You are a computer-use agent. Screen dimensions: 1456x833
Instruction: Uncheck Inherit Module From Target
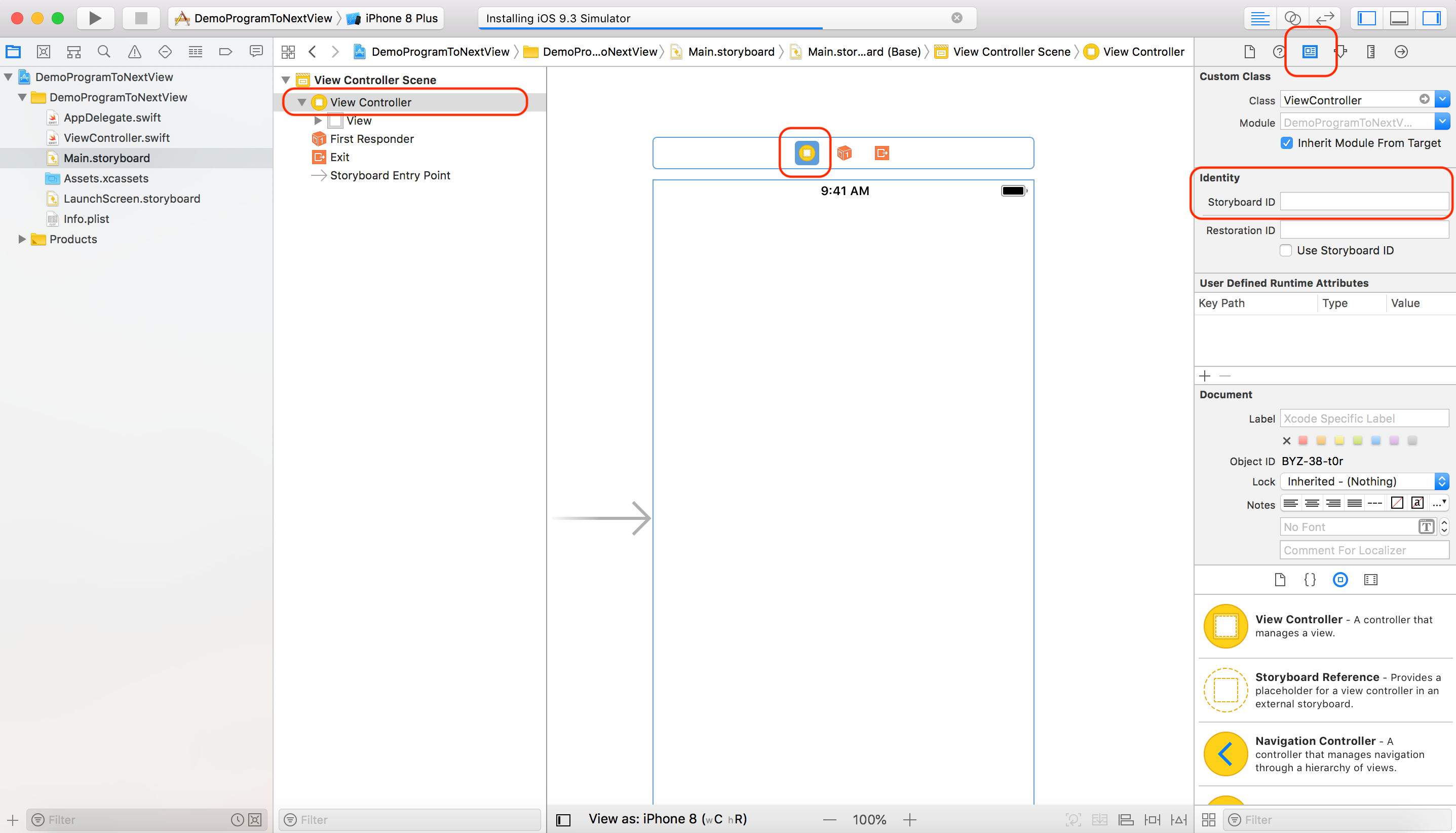click(1287, 143)
